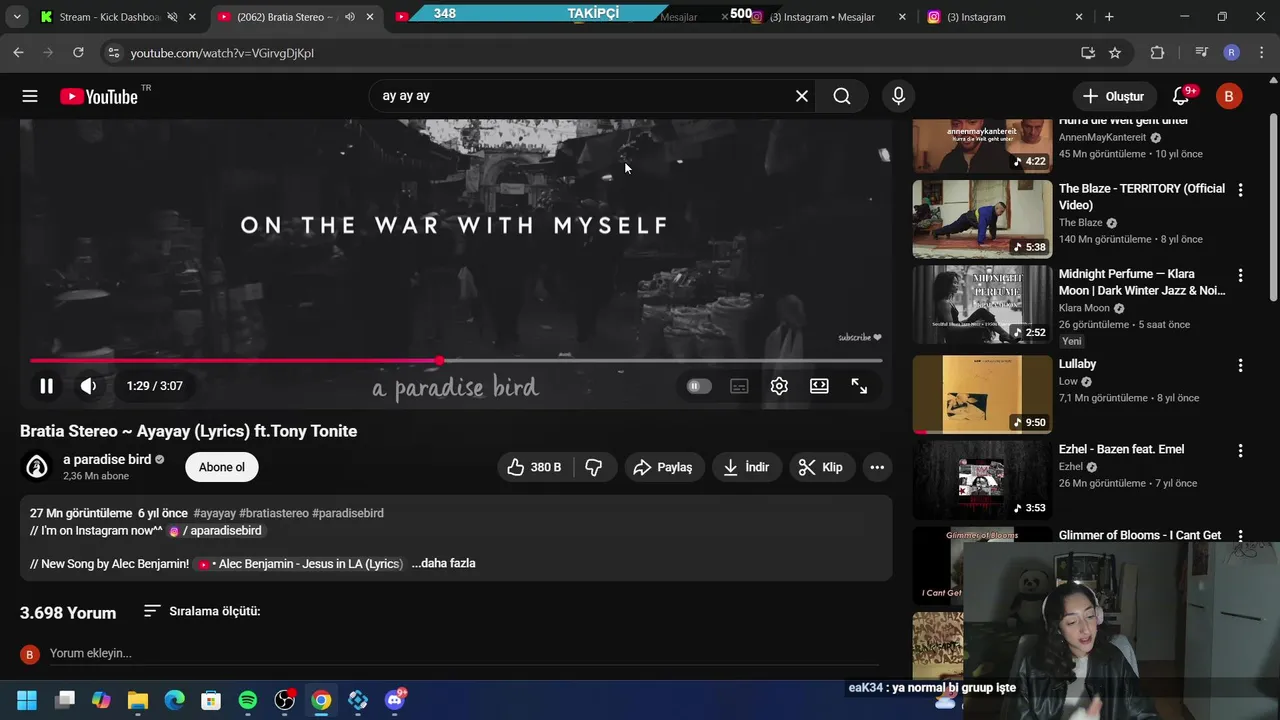
Task: Mute the video with the speaker icon
Action: tap(89, 386)
